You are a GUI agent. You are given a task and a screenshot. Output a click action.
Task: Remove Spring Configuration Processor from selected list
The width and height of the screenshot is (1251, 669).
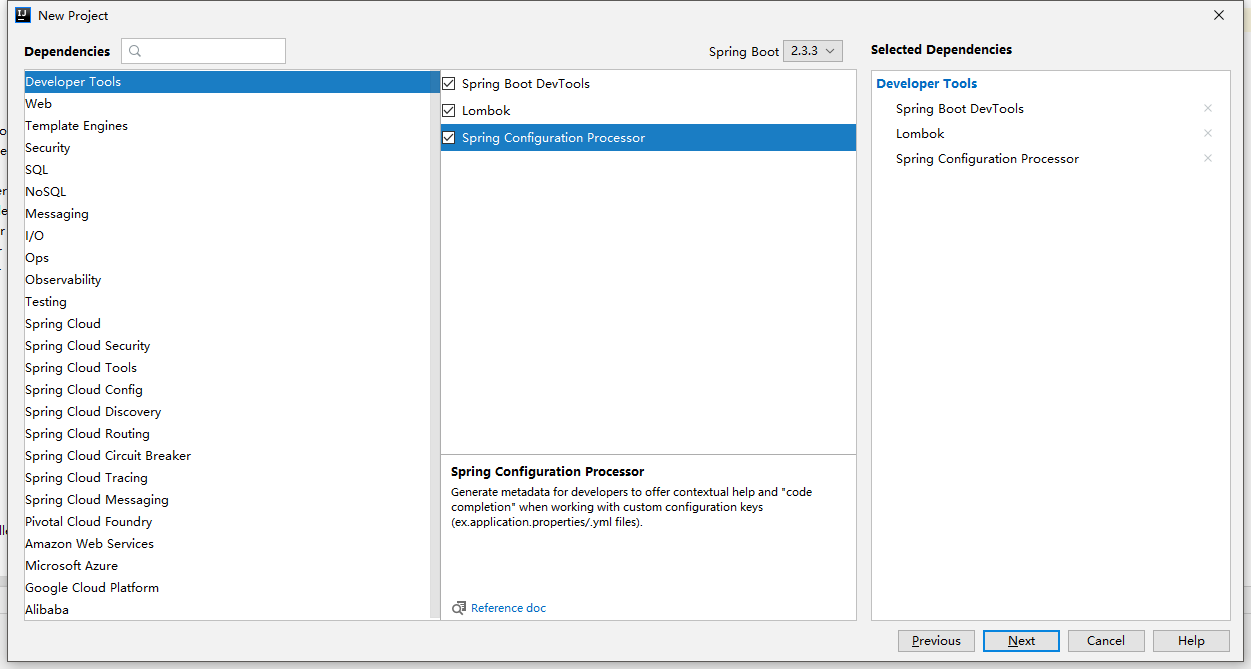pyautogui.click(x=1207, y=159)
